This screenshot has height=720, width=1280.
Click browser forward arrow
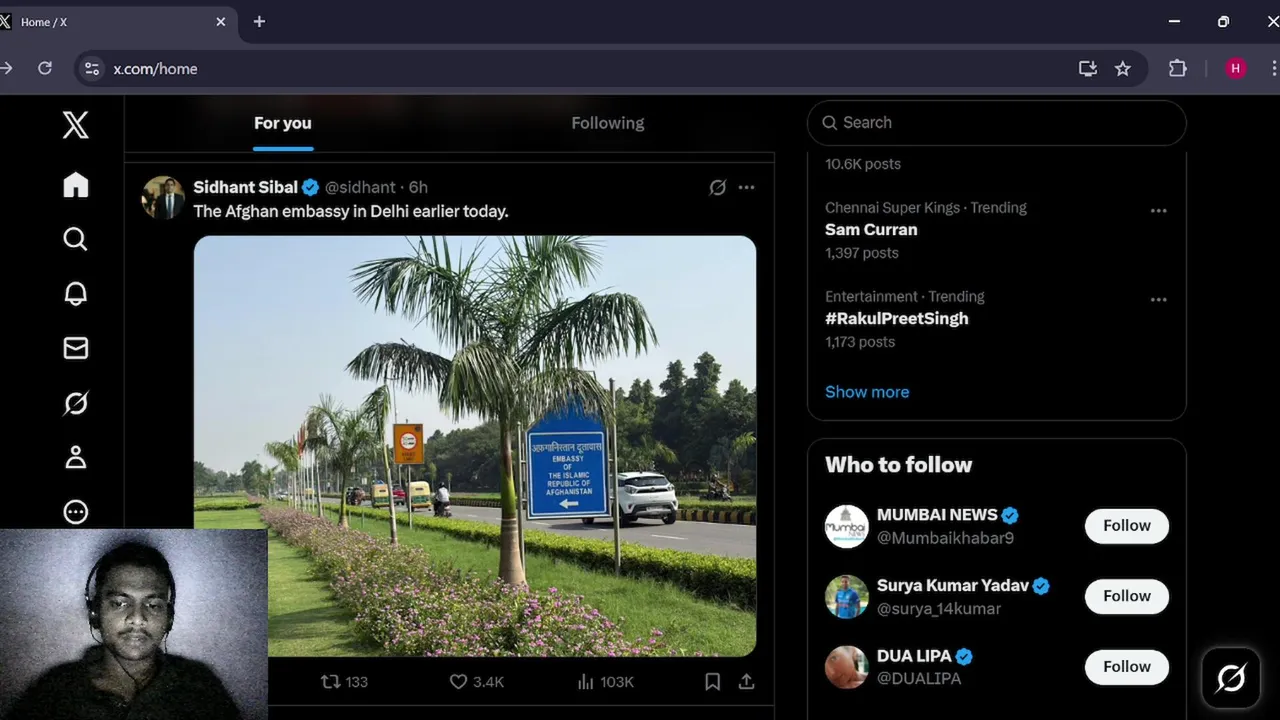pyautogui.click(x=7, y=68)
